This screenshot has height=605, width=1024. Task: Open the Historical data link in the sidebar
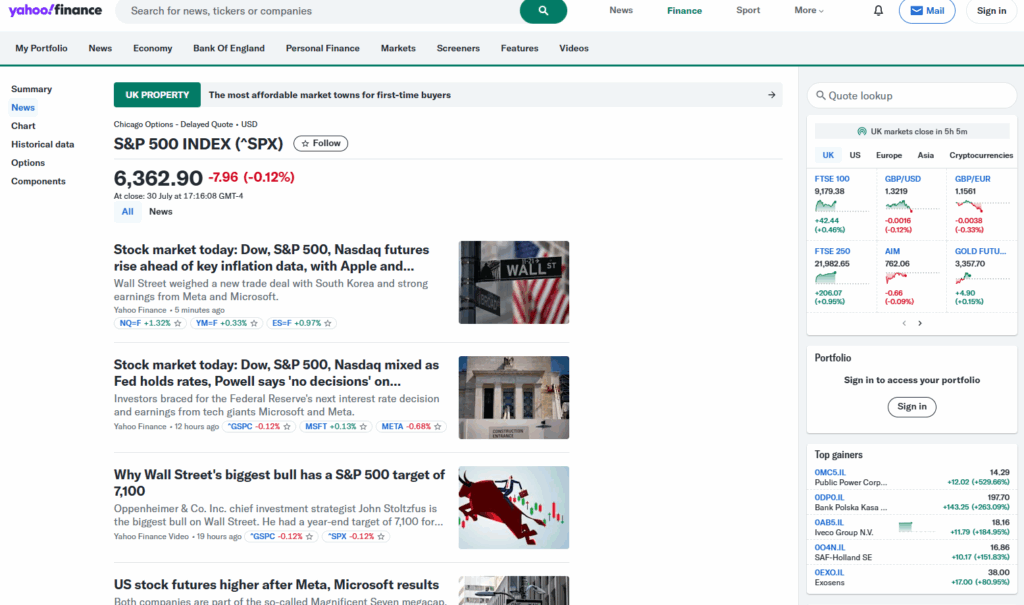coord(42,144)
